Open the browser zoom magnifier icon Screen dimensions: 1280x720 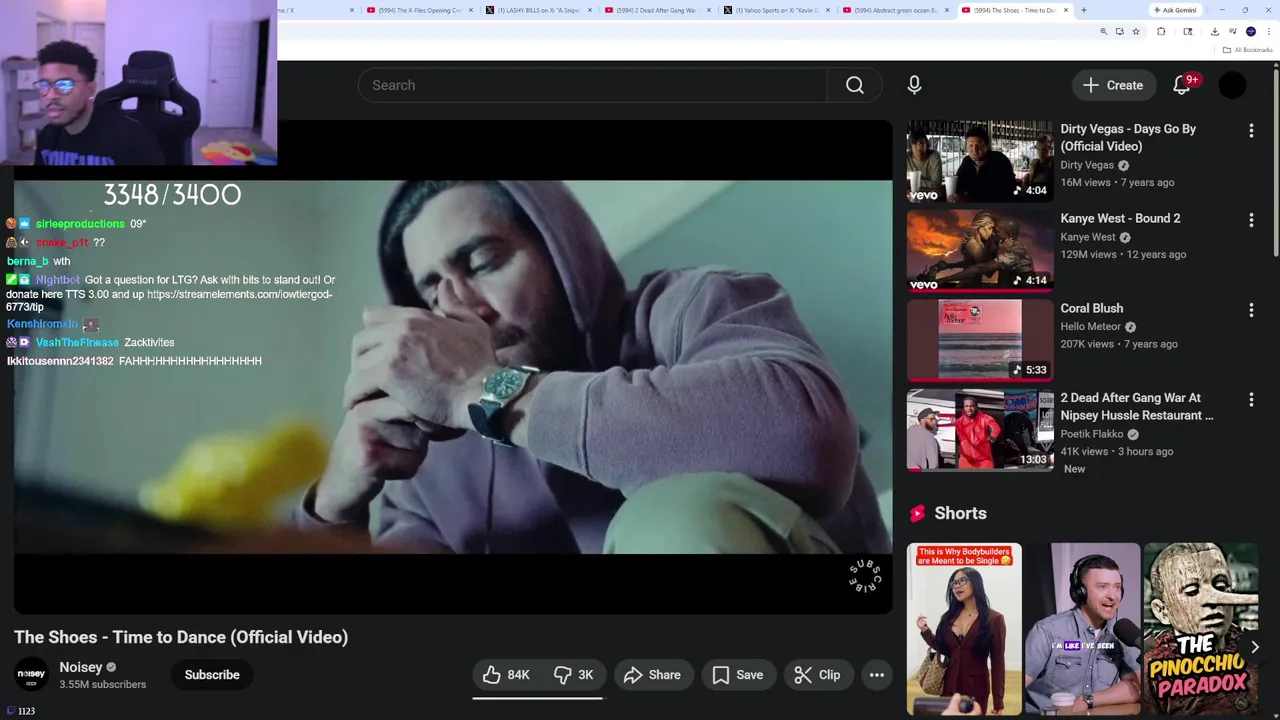[x=1104, y=31]
